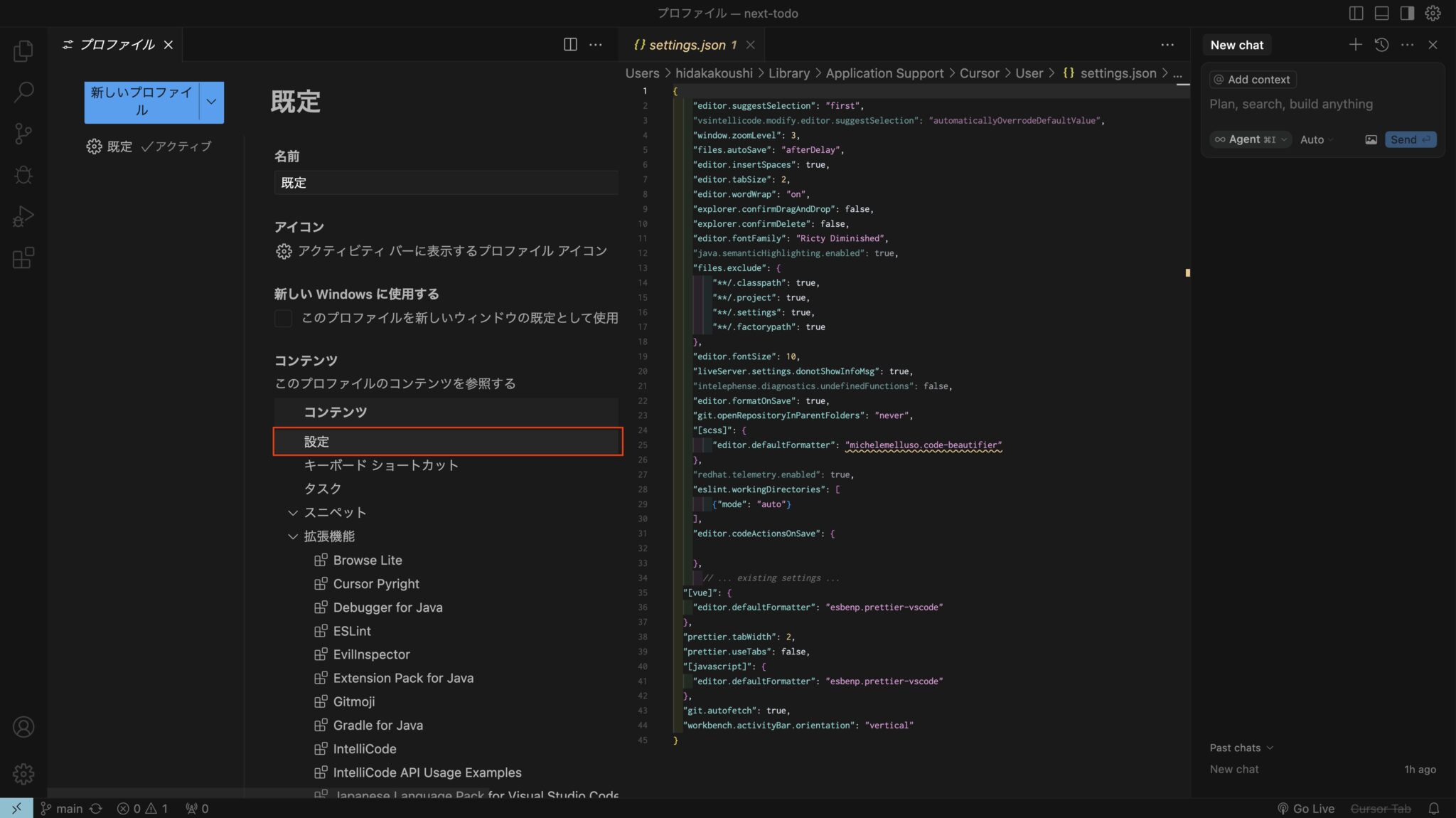
Task: Click the 新しいプロファイル button
Action: 140,102
